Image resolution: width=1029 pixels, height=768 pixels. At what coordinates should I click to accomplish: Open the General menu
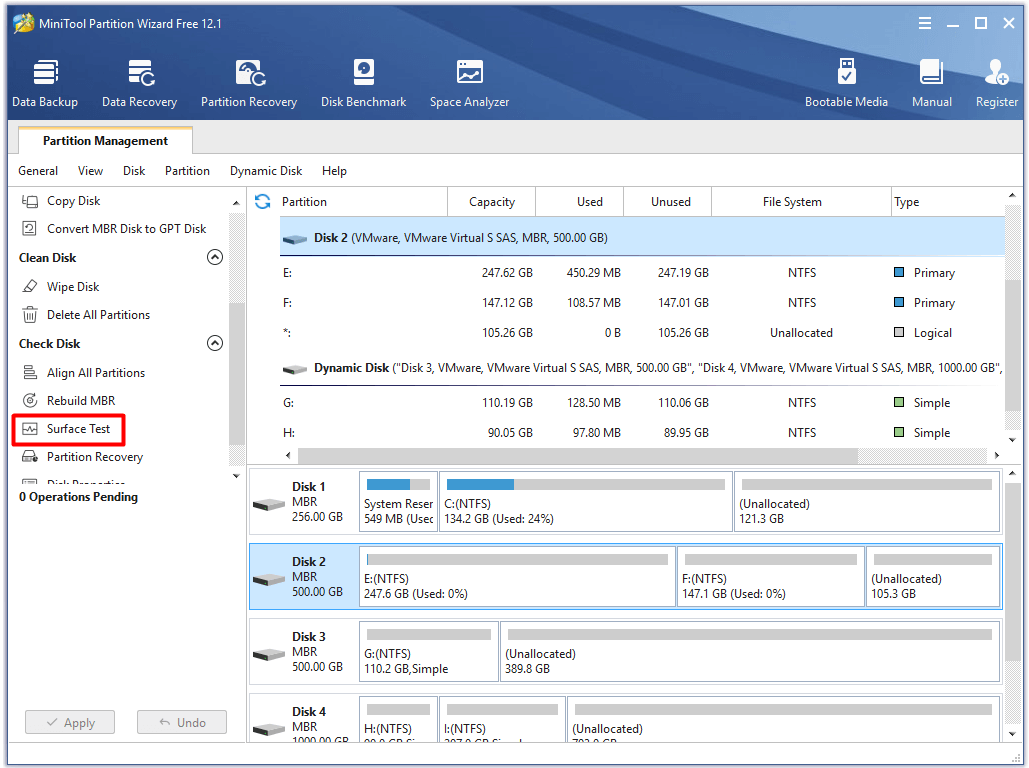pyautogui.click(x=38, y=171)
